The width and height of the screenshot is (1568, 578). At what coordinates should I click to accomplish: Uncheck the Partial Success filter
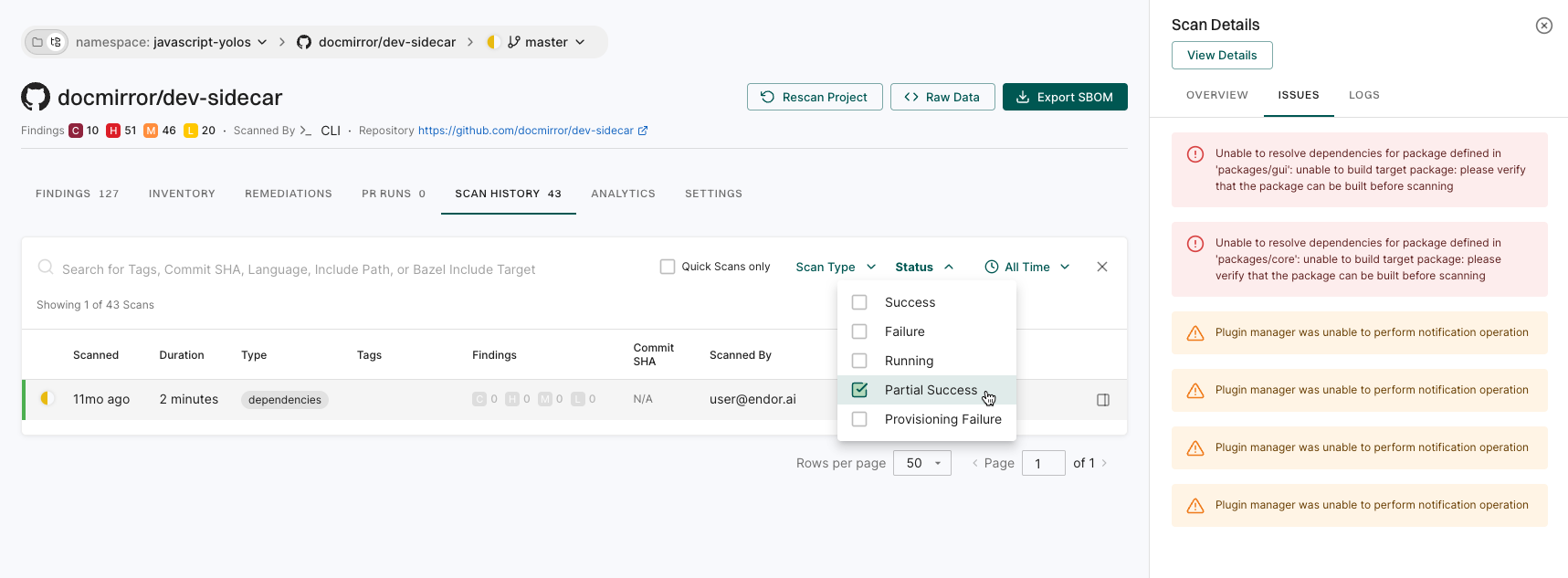859,390
